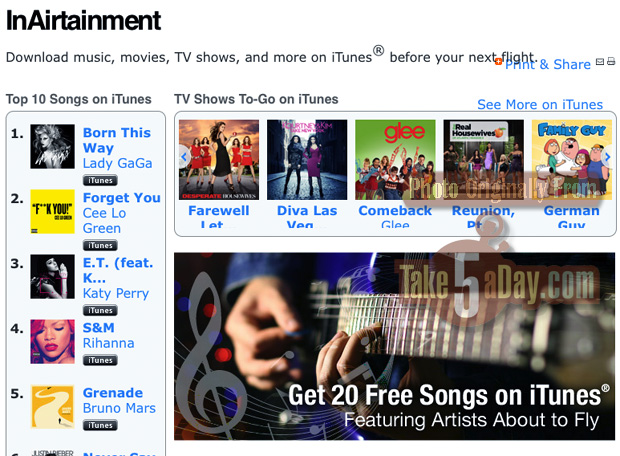Select the Glee show cover thumbnail
The image size is (620, 456).
tap(395, 160)
